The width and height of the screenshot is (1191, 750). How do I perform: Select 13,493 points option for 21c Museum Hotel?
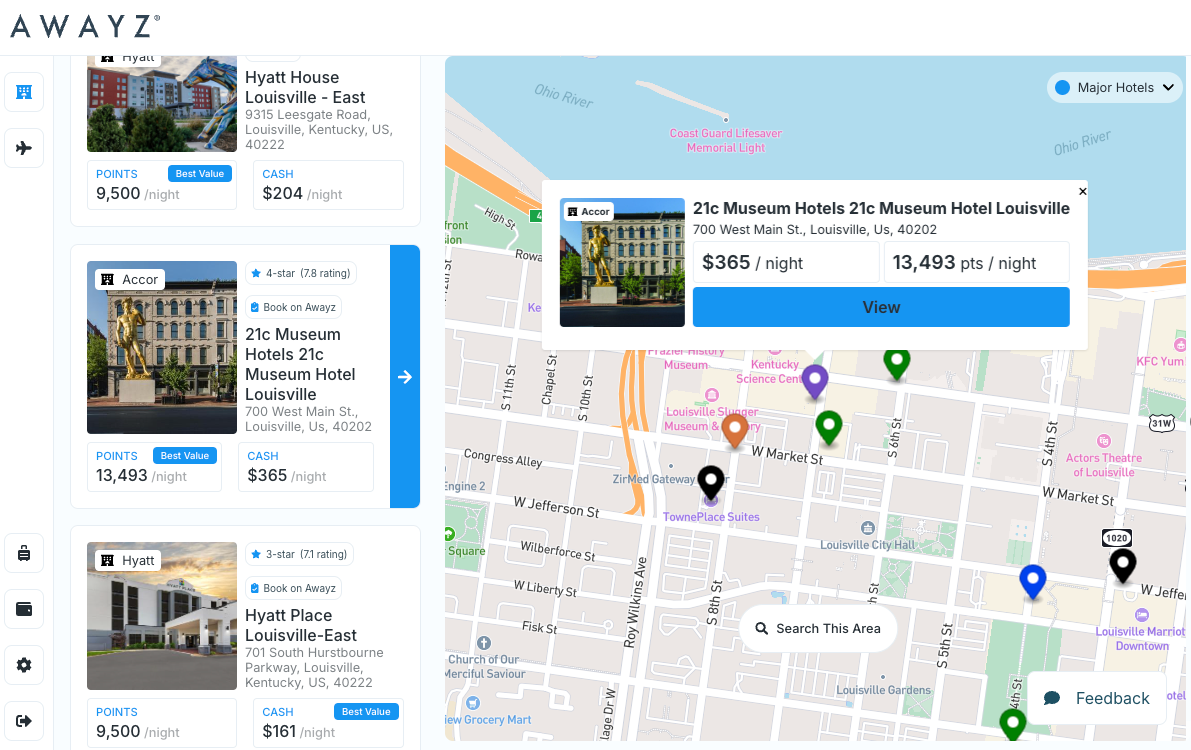(154, 467)
